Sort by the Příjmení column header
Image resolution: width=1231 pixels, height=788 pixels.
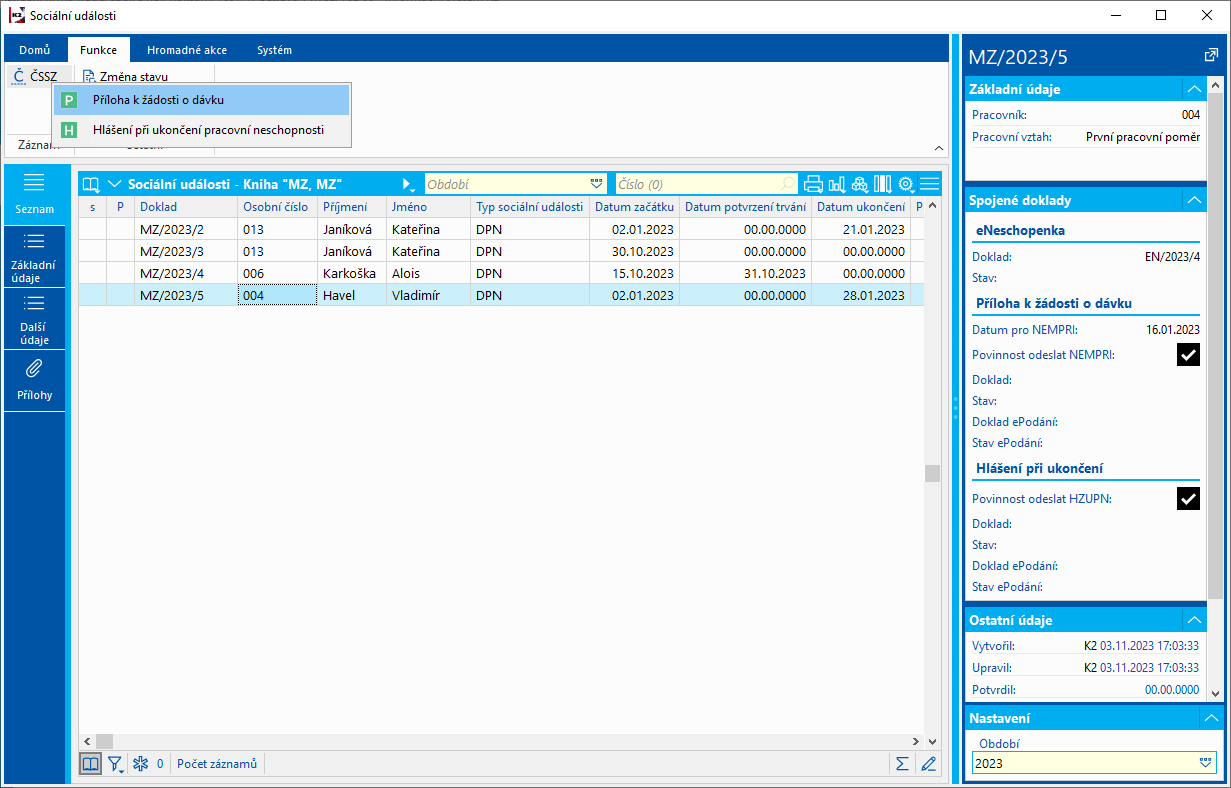[x=352, y=207]
